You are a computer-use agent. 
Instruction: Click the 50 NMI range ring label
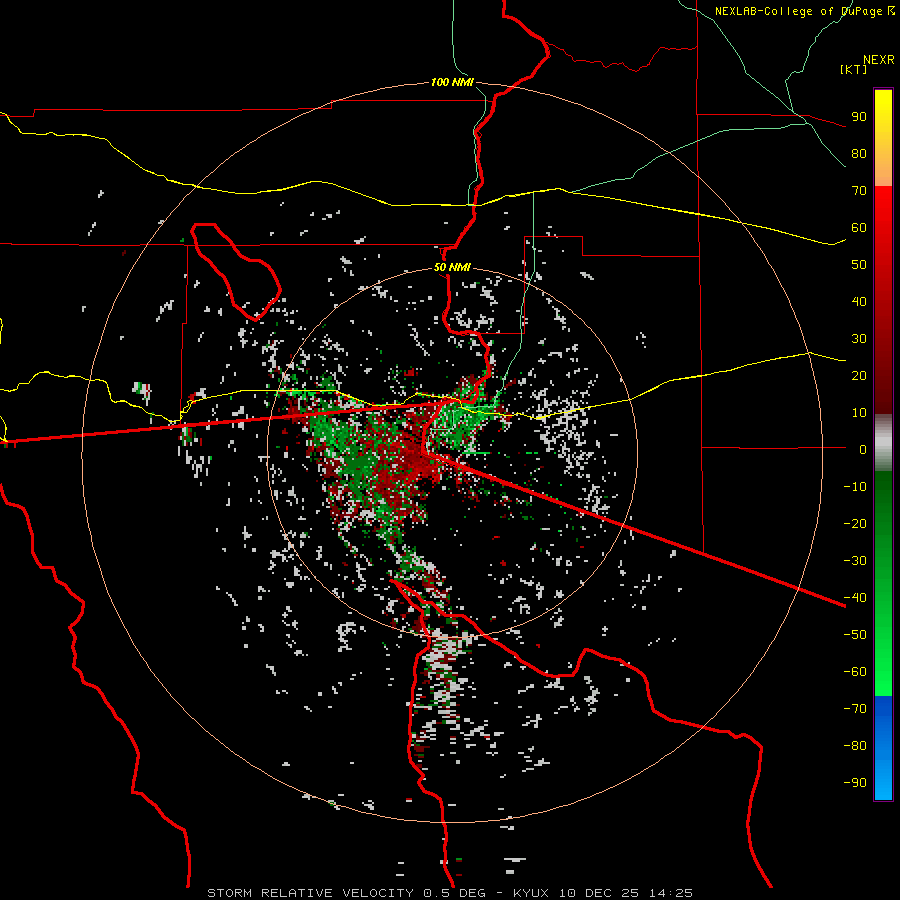point(452,267)
